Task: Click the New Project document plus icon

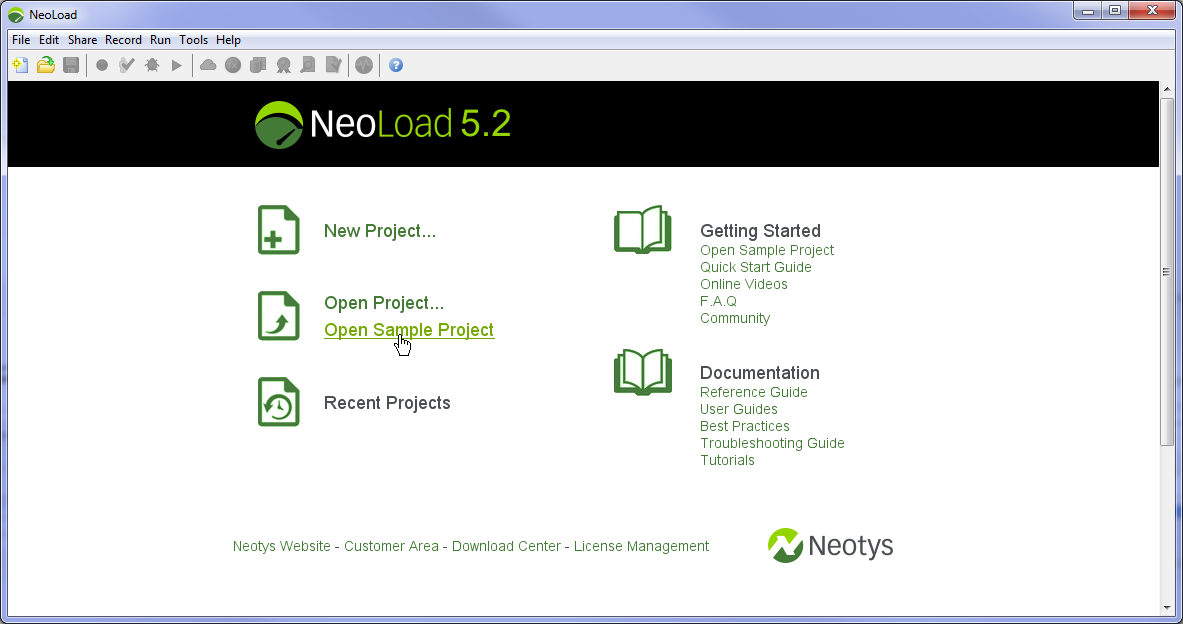Action: click(x=278, y=230)
